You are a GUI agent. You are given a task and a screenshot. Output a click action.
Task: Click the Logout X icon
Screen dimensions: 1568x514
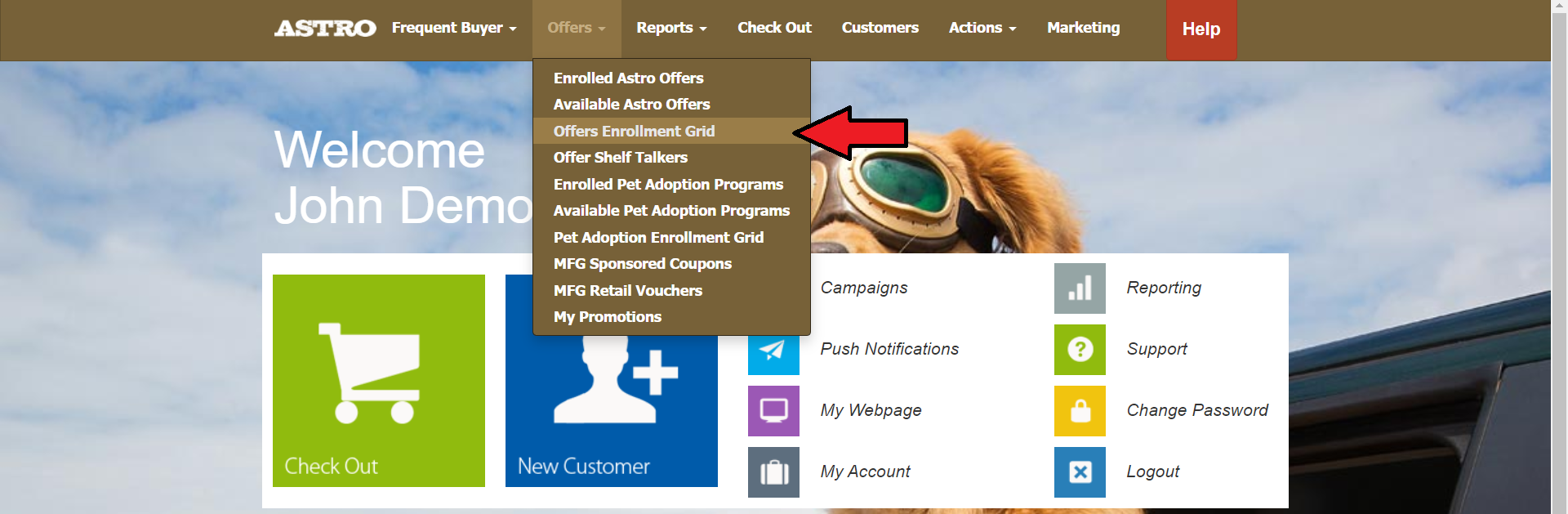click(x=1080, y=472)
